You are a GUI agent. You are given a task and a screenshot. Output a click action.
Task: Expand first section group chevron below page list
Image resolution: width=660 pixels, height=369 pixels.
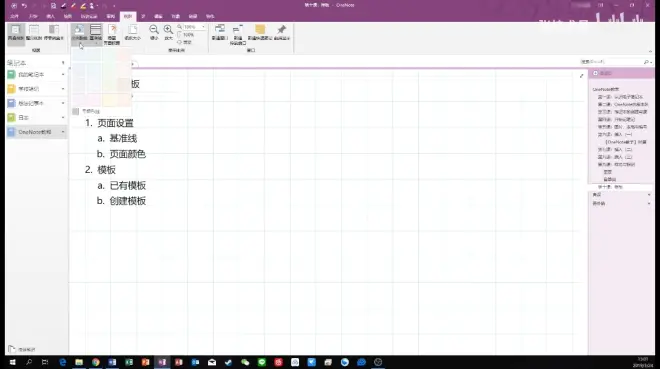(x=649, y=195)
